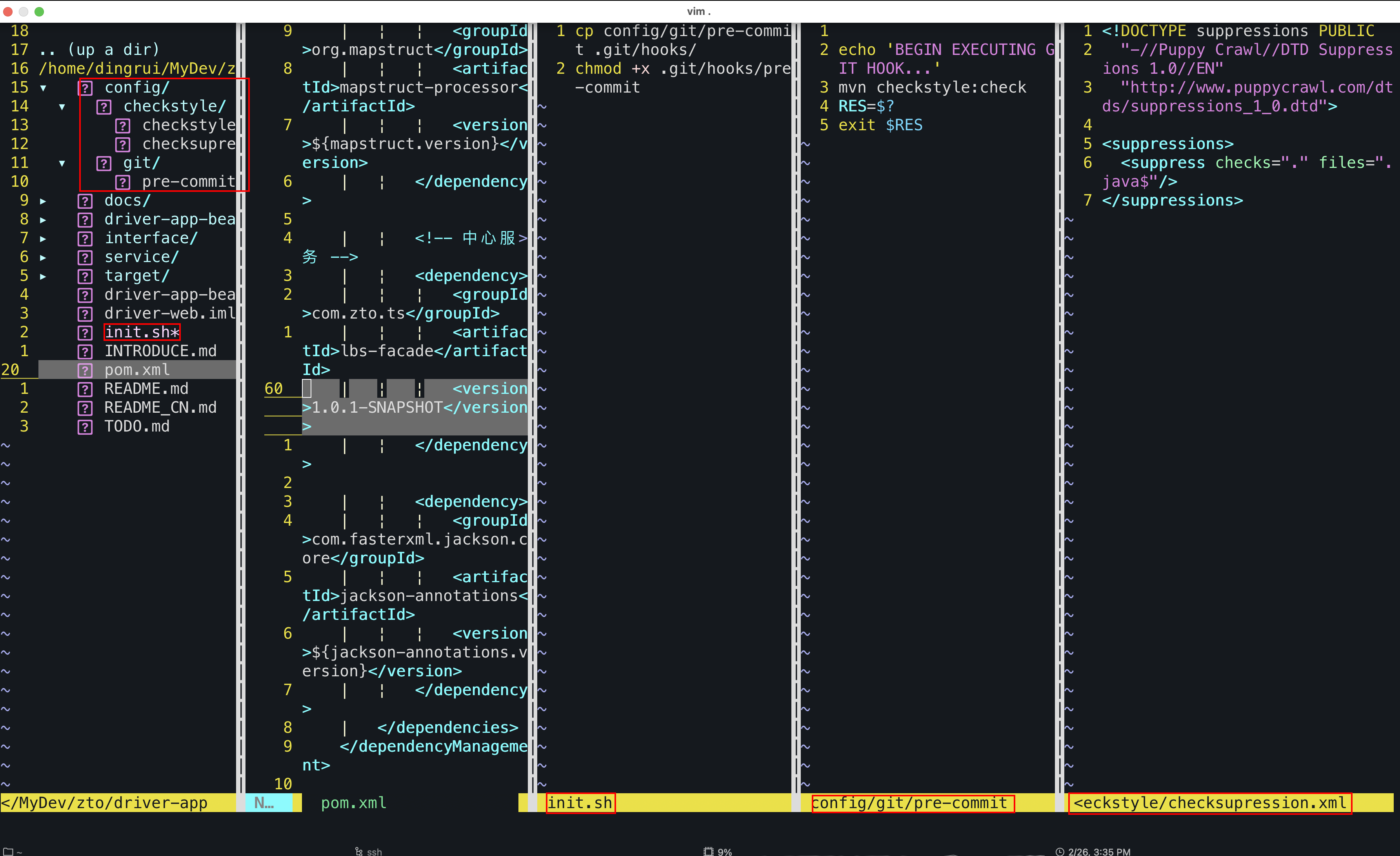This screenshot has width=1400, height=856.
Task: Go up a dir in tree
Action: click(100, 50)
